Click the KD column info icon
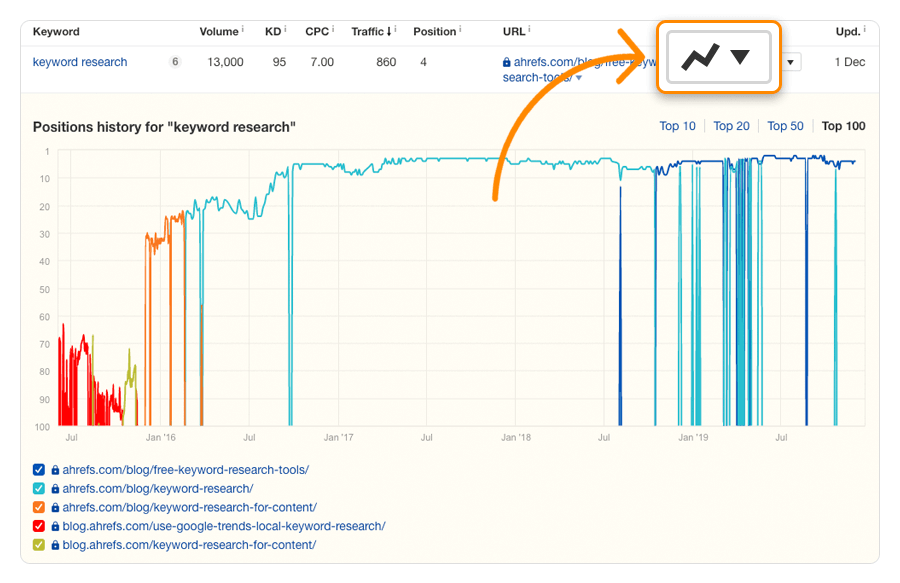The image size is (900, 583). tap(283, 28)
